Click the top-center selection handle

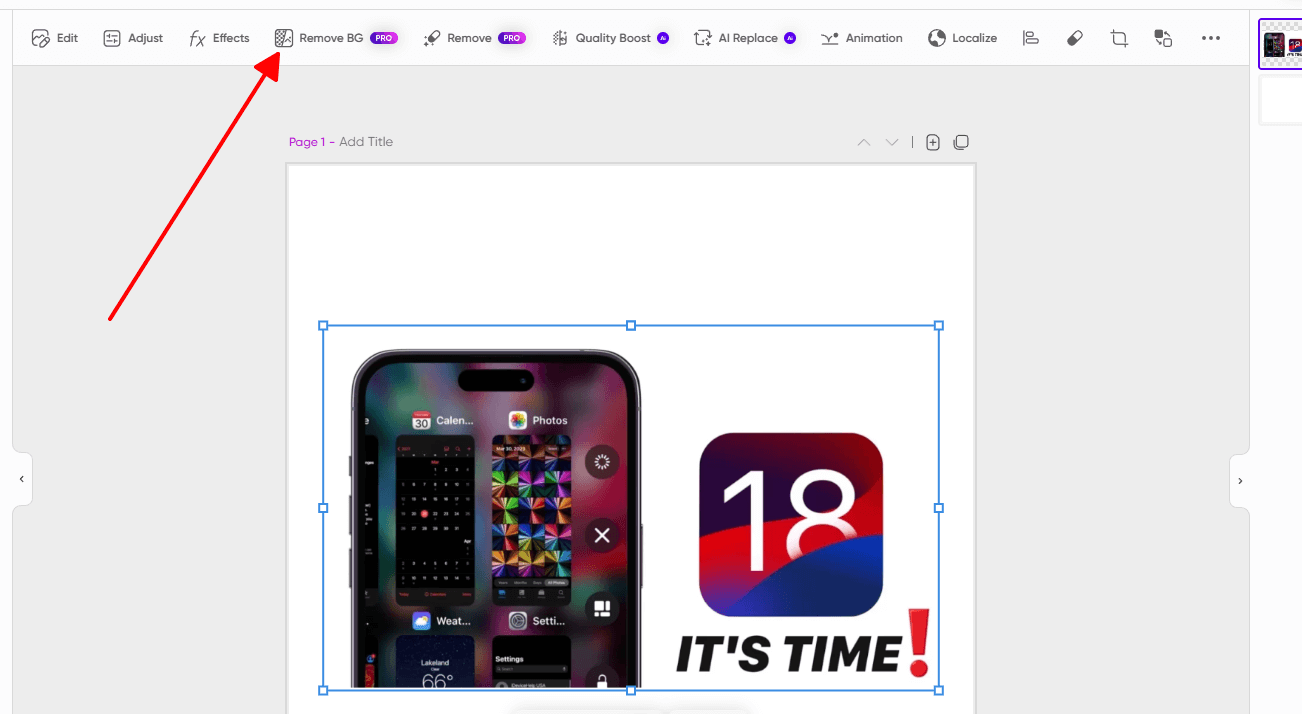(x=631, y=326)
